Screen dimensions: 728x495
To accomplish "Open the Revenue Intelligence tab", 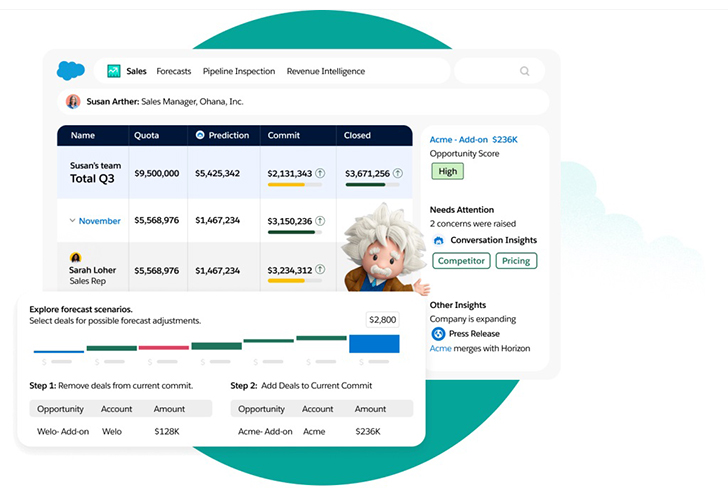I will (x=325, y=71).
